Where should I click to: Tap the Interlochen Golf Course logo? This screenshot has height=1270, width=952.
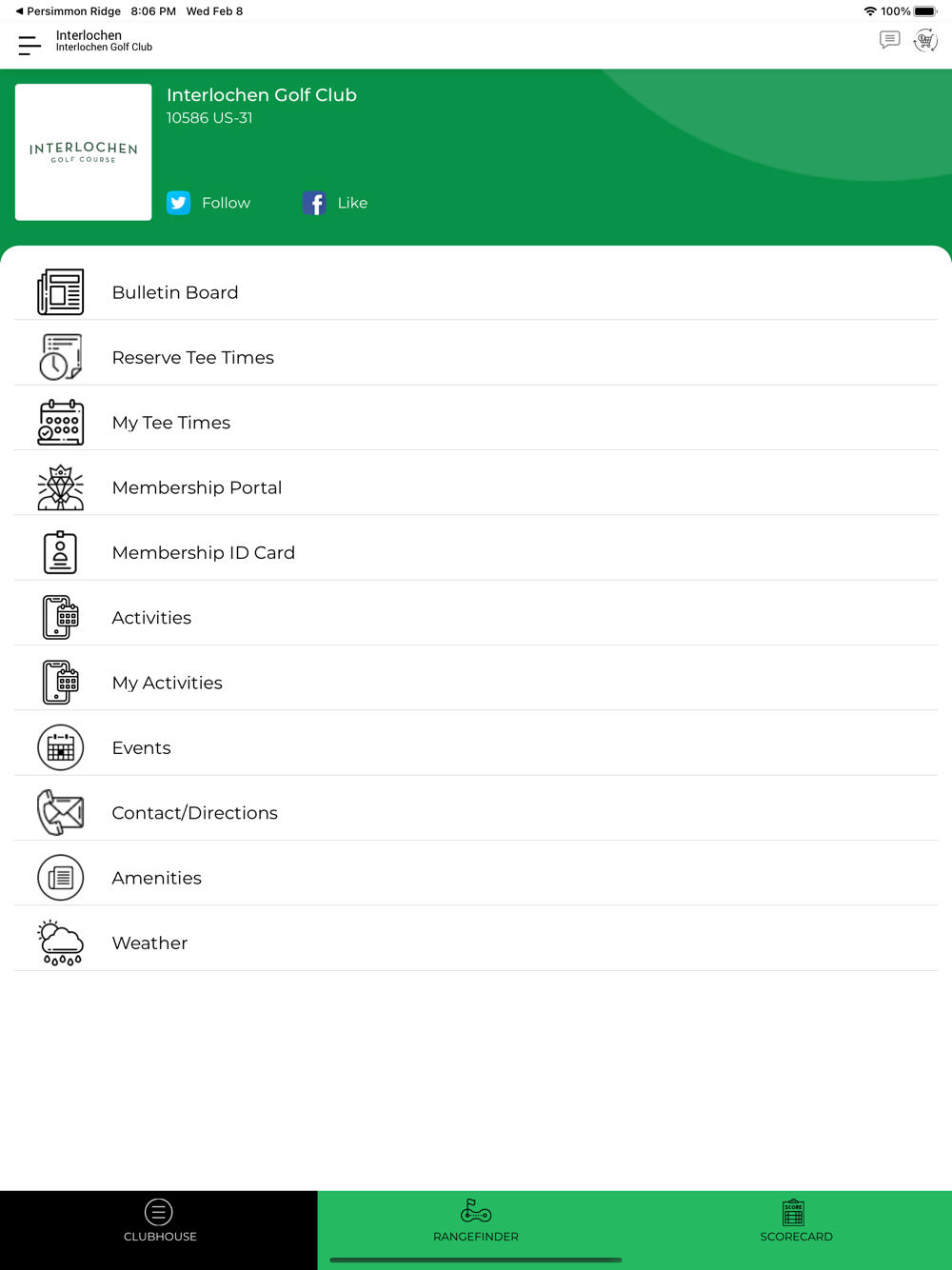coord(84,152)
